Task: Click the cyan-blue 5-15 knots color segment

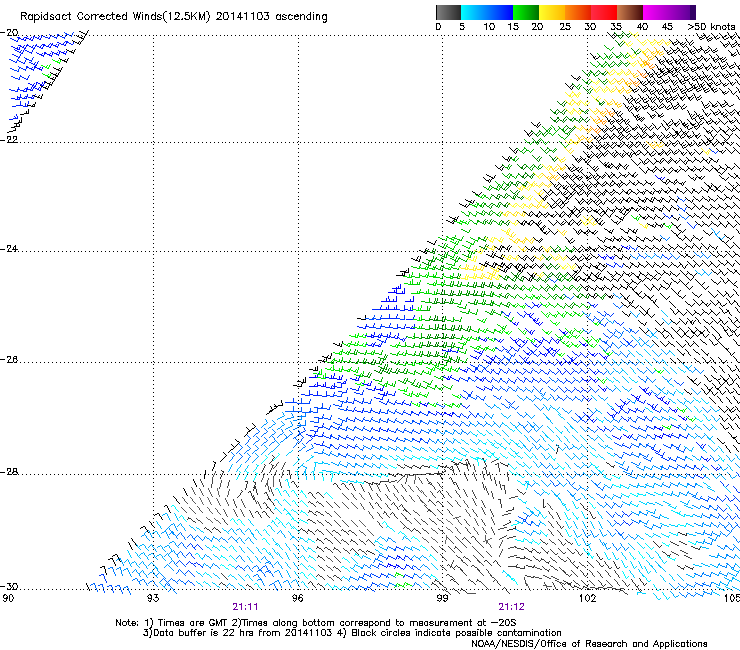Action: 487,12
